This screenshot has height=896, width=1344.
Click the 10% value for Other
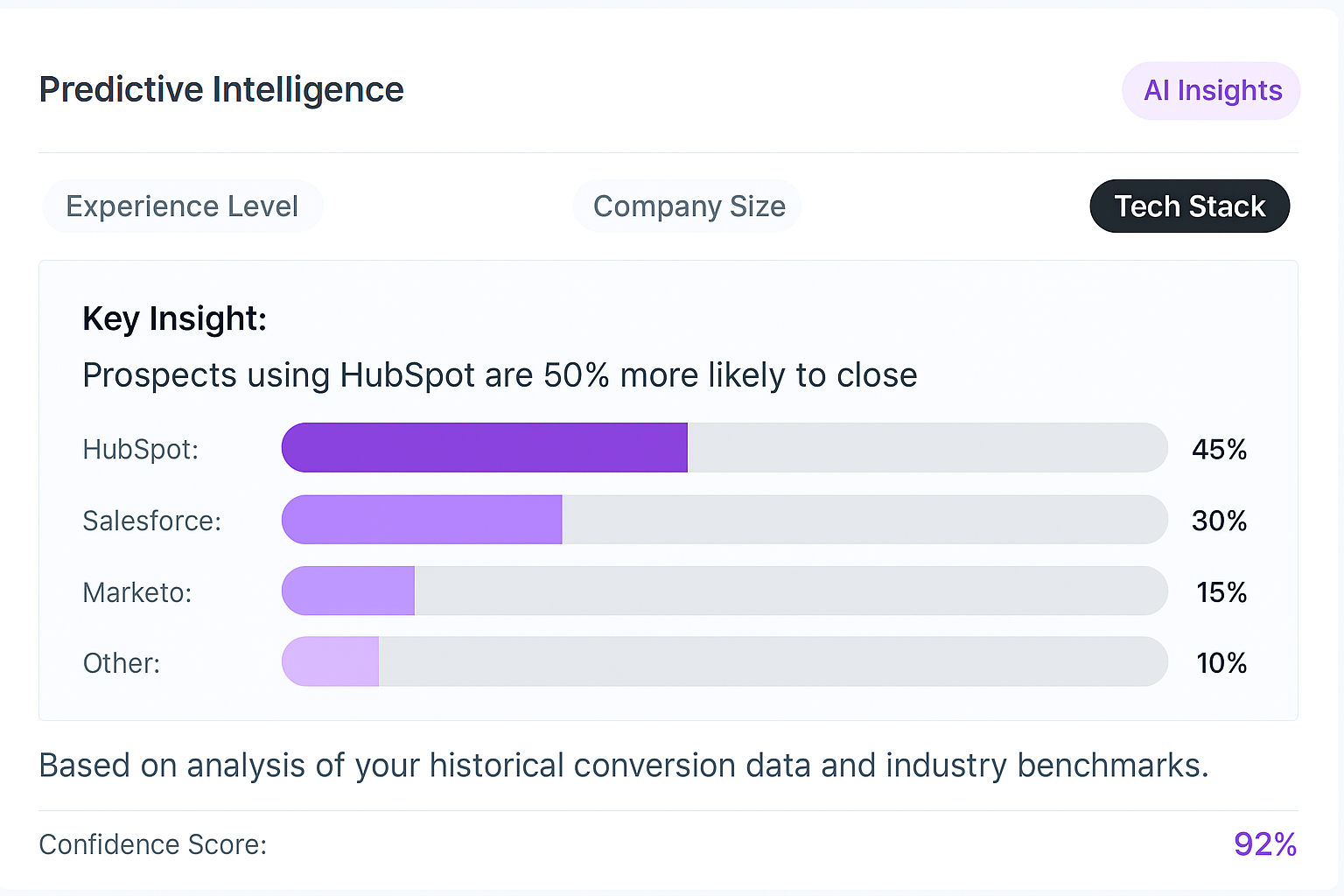point(1221,663)
